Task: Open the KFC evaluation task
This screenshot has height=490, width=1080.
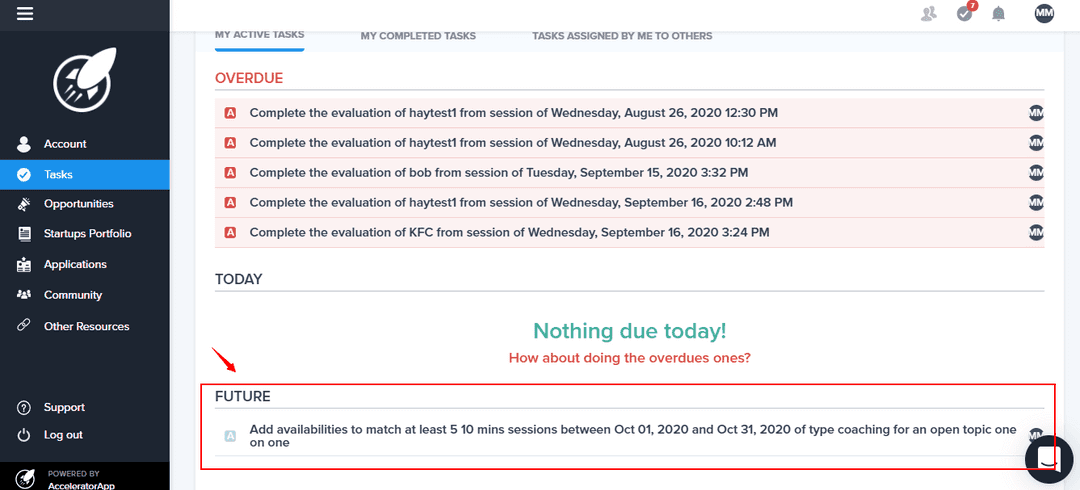Action: coord(509,233)
